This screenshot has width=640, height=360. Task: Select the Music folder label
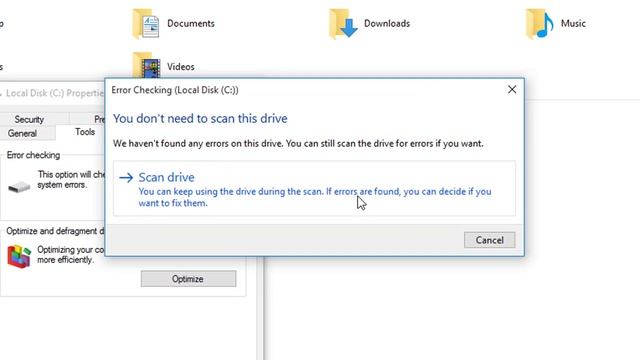(x=573, y=23)
